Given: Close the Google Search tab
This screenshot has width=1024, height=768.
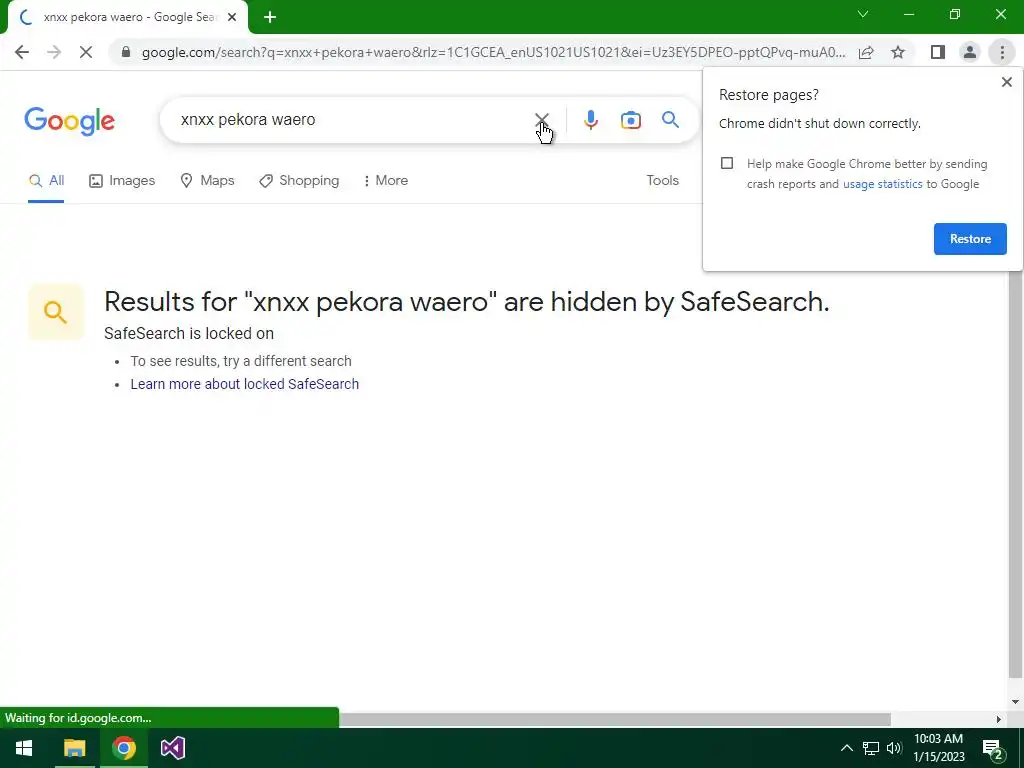Looking at the screenshot, I should click(232, 18).
